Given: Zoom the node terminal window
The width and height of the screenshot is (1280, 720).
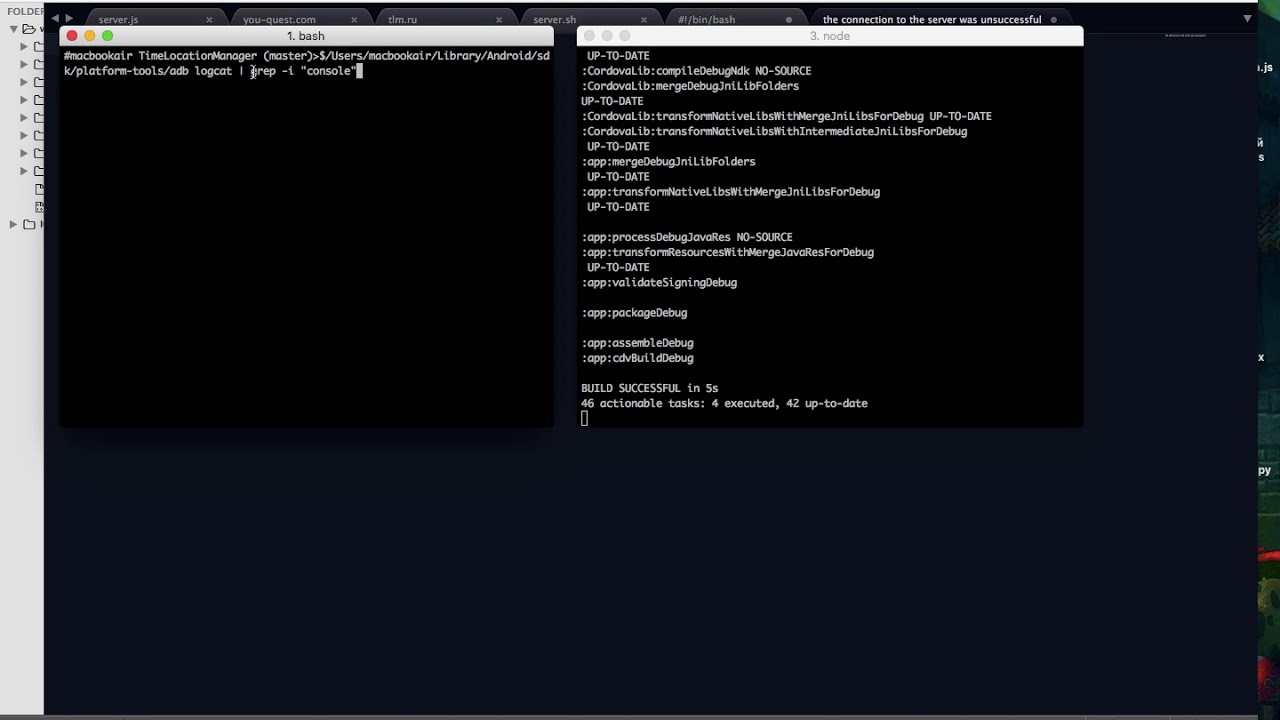Looking at the screenshot, I should tap(625, 36).
